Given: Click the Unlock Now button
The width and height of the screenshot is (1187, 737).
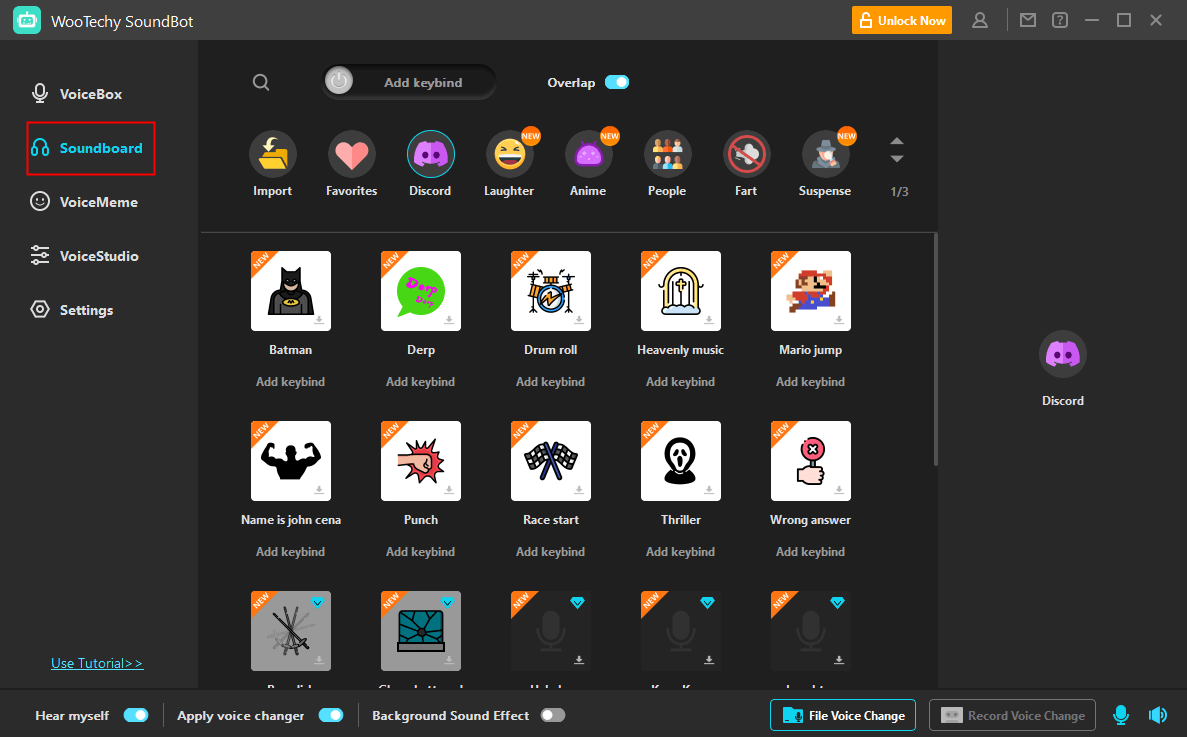Looking at the screenshot, I should point(902,20).
